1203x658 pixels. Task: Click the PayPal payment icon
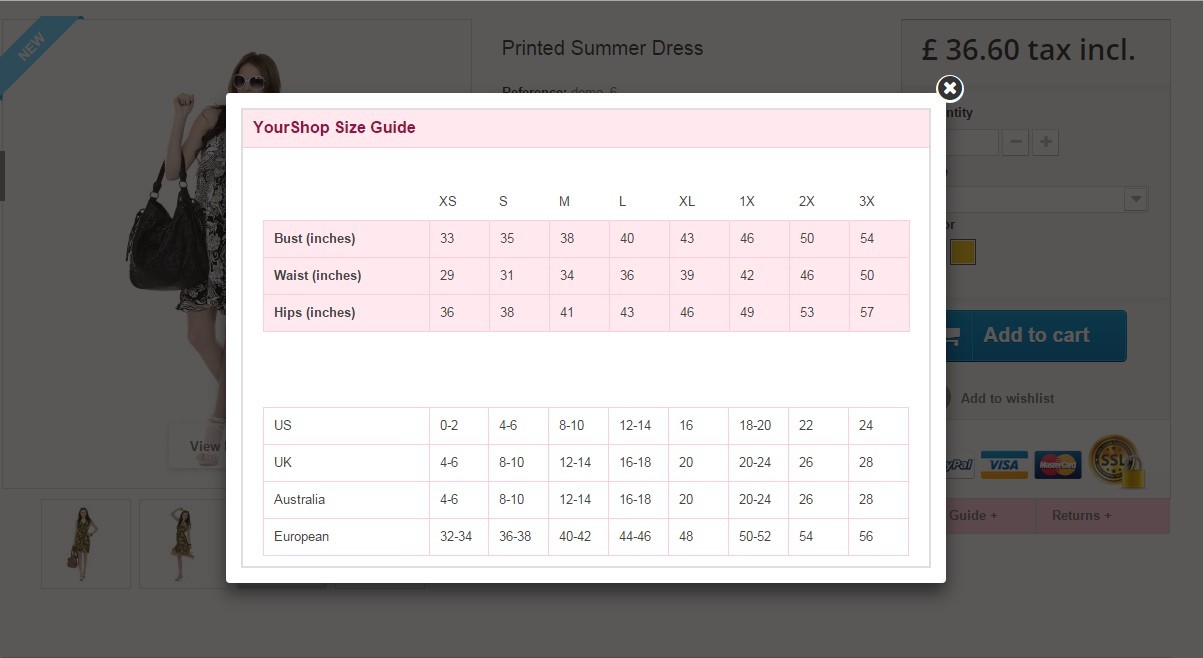[x=959, y=466]
